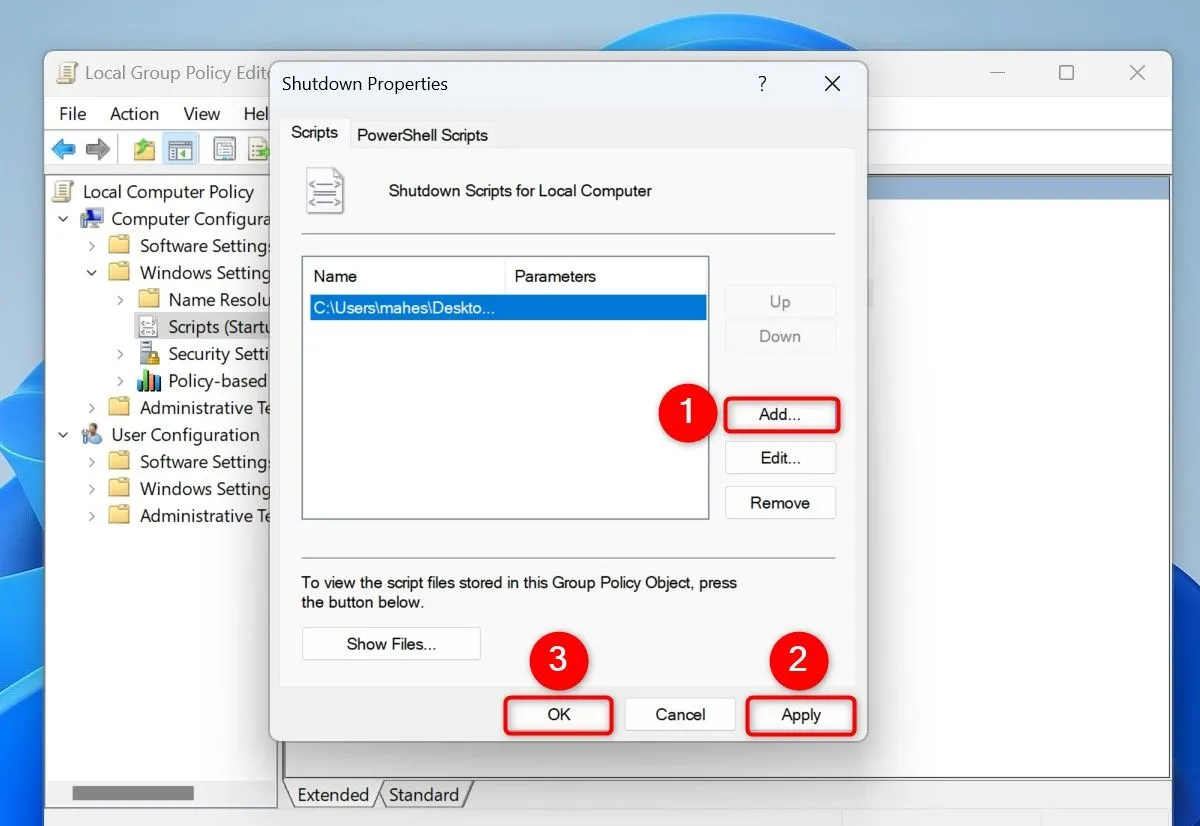
Task: Click the Show Files button
Action: click(x=390, y=643)
